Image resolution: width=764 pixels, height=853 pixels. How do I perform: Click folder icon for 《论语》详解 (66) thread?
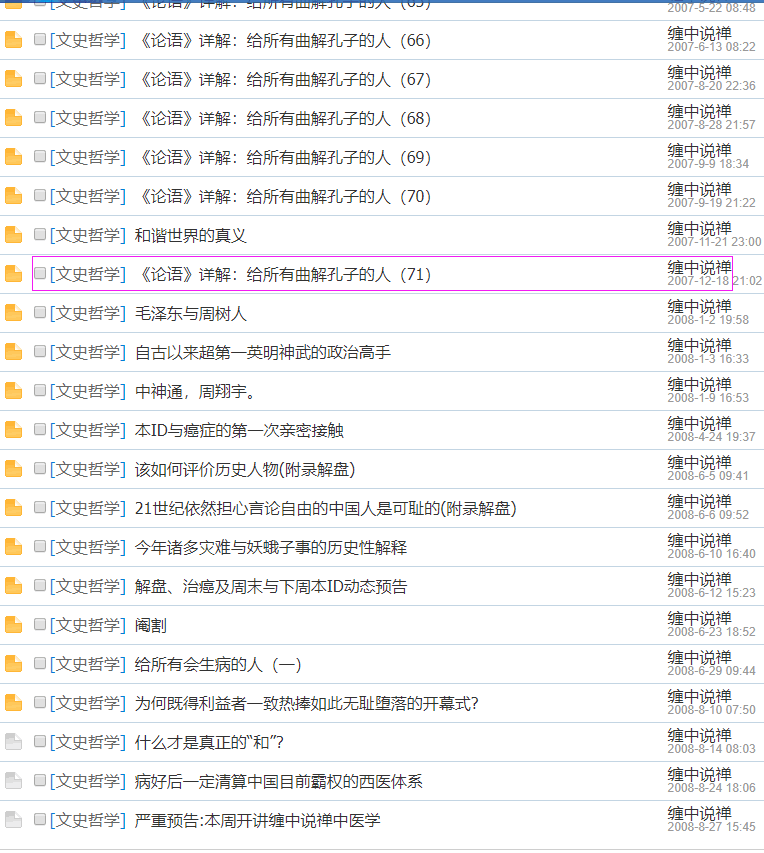click(14, 40)
